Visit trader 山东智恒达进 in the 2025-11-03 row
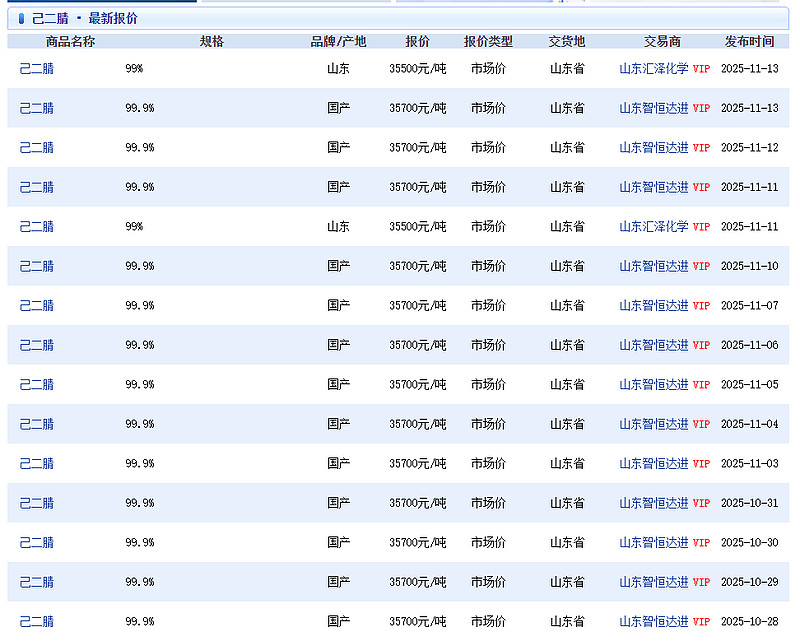The width and height of the screenshot is (800, 641). point(654,463)
